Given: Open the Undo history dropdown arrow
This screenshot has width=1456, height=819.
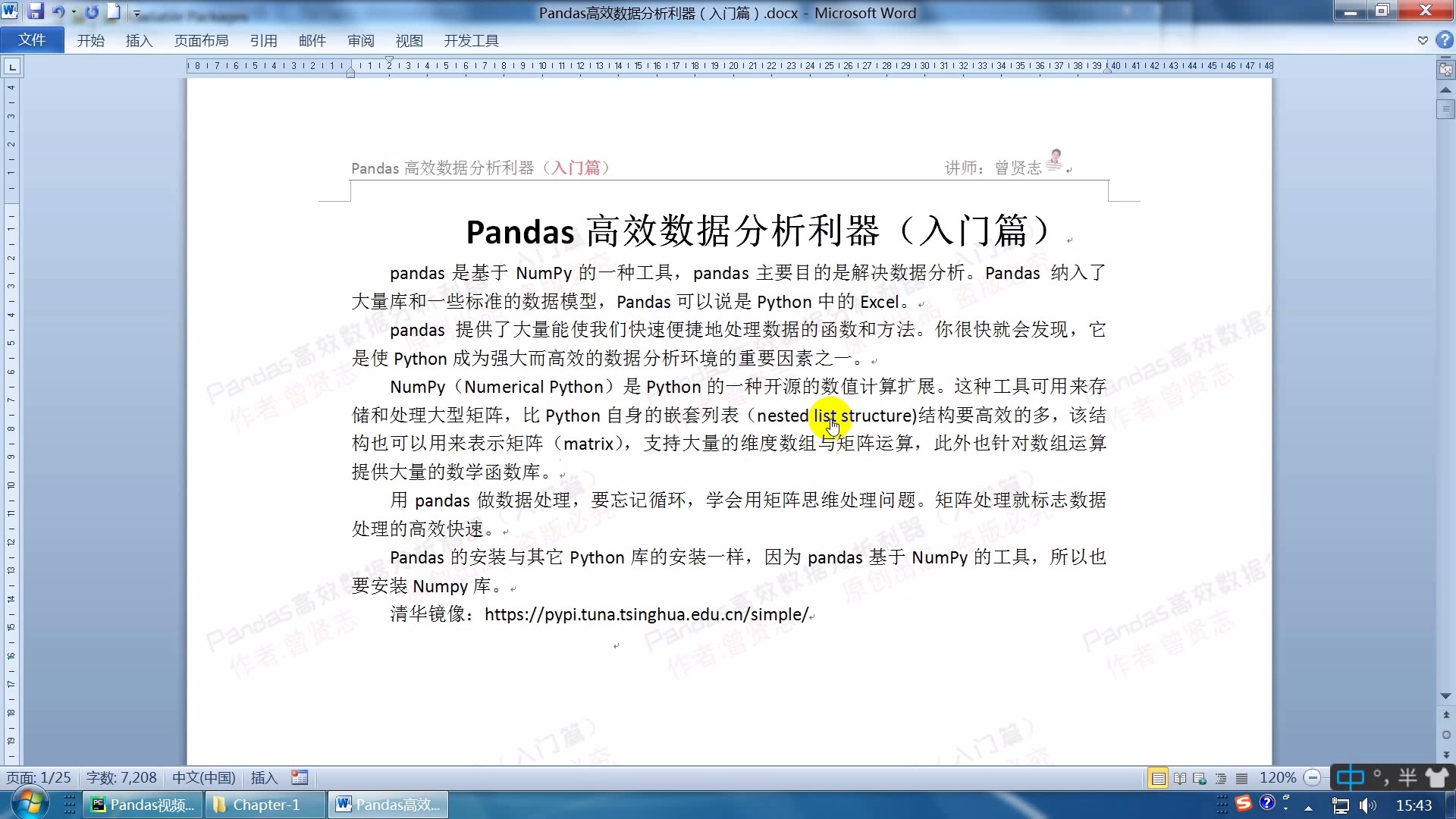Looking at the screenshot, I should (74, 12).
